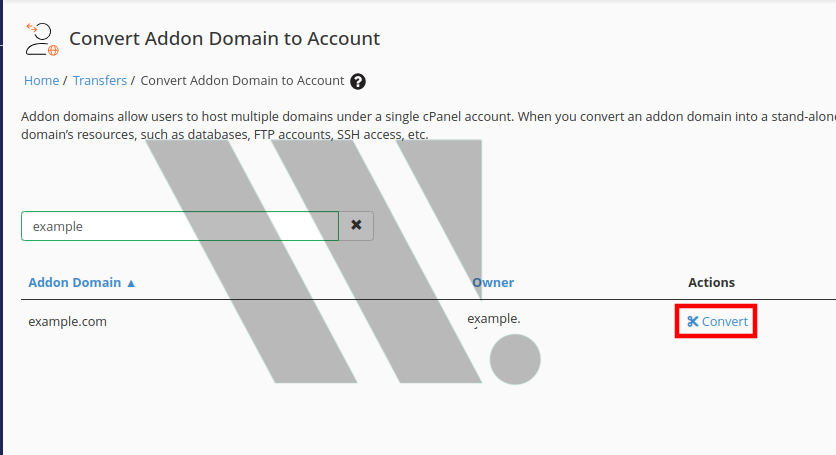This screenshot has width=836, height=455.
Task: Click the addon domains description paragraph
Action: point(428,125)
